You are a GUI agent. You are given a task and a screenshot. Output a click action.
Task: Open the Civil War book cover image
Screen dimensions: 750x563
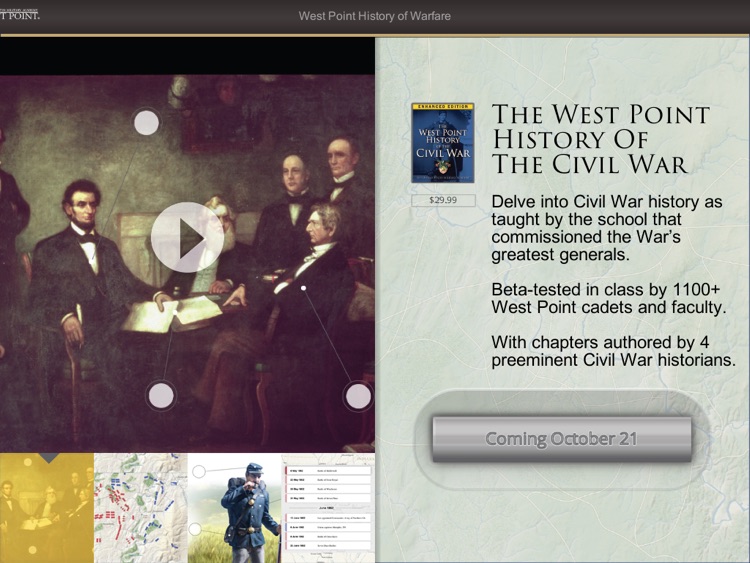pyautogui.click(x=443, y=143)
